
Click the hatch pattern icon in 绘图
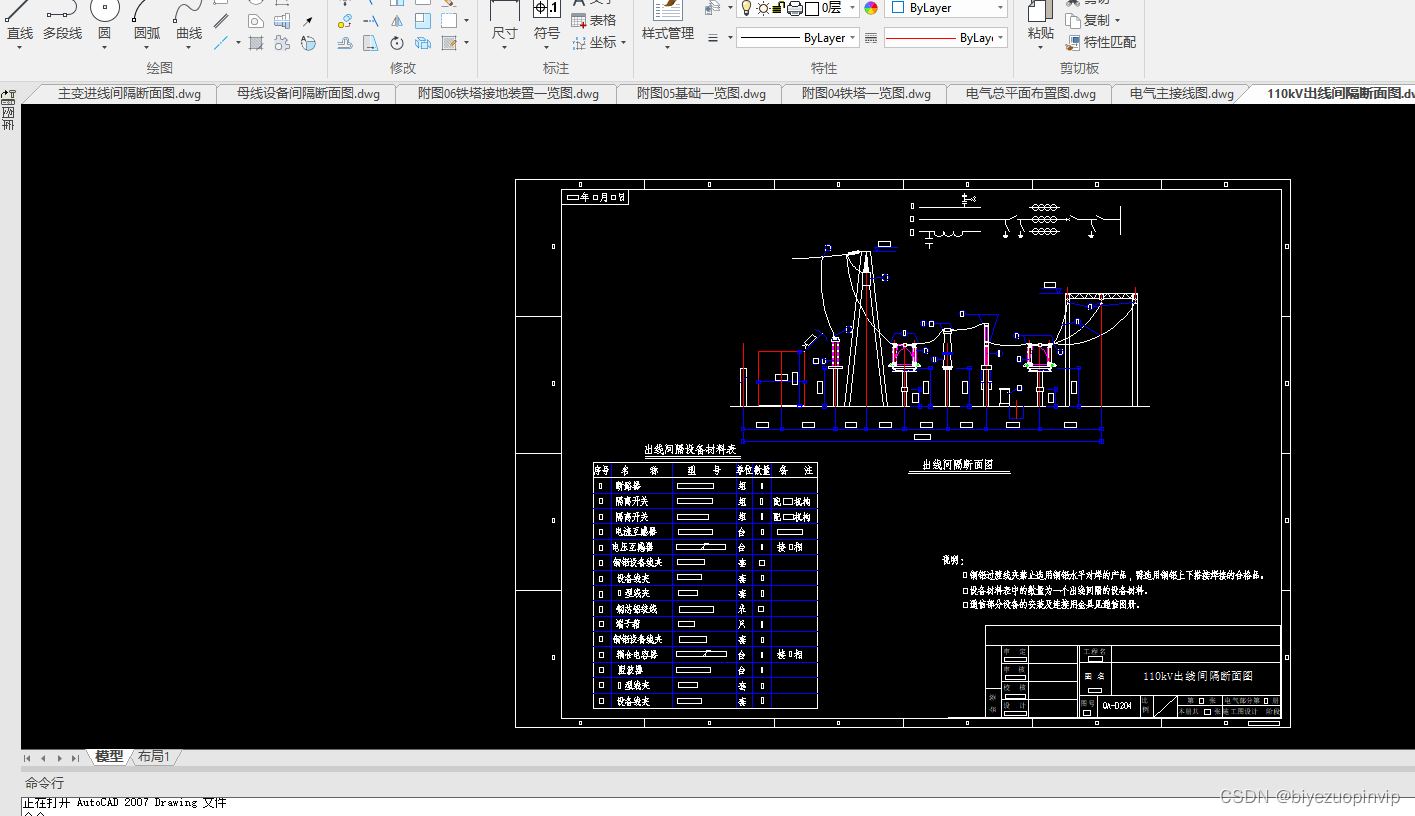[x=256, y=43]
